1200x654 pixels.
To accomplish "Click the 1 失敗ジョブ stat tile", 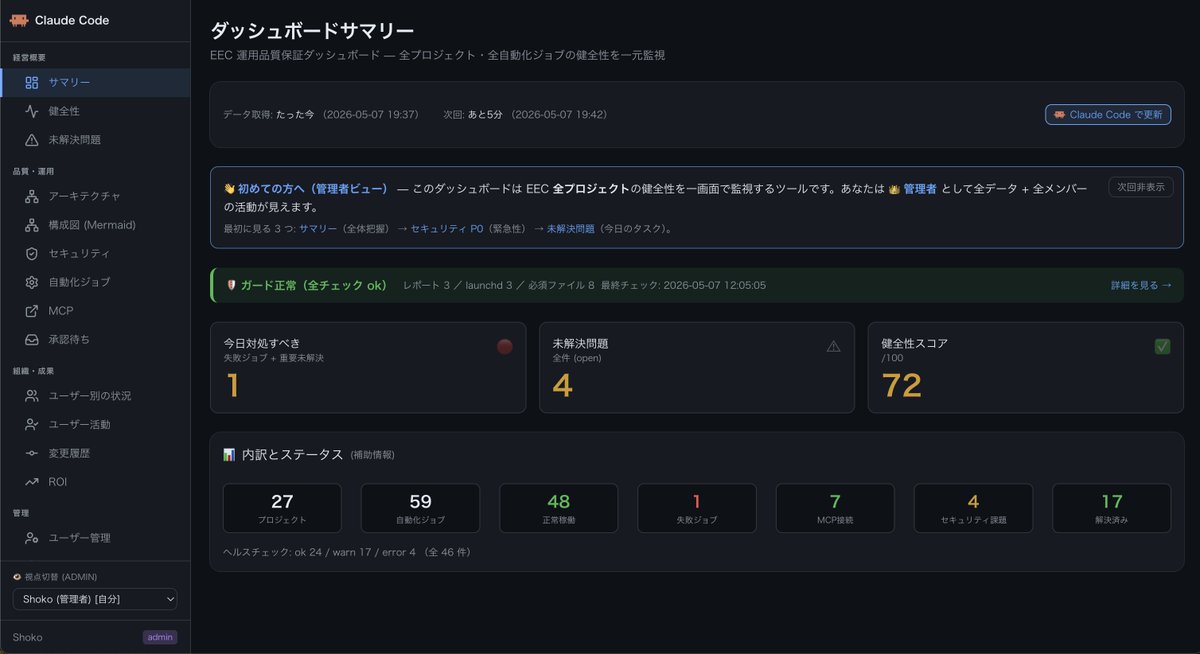I will [x=697, y=508].
